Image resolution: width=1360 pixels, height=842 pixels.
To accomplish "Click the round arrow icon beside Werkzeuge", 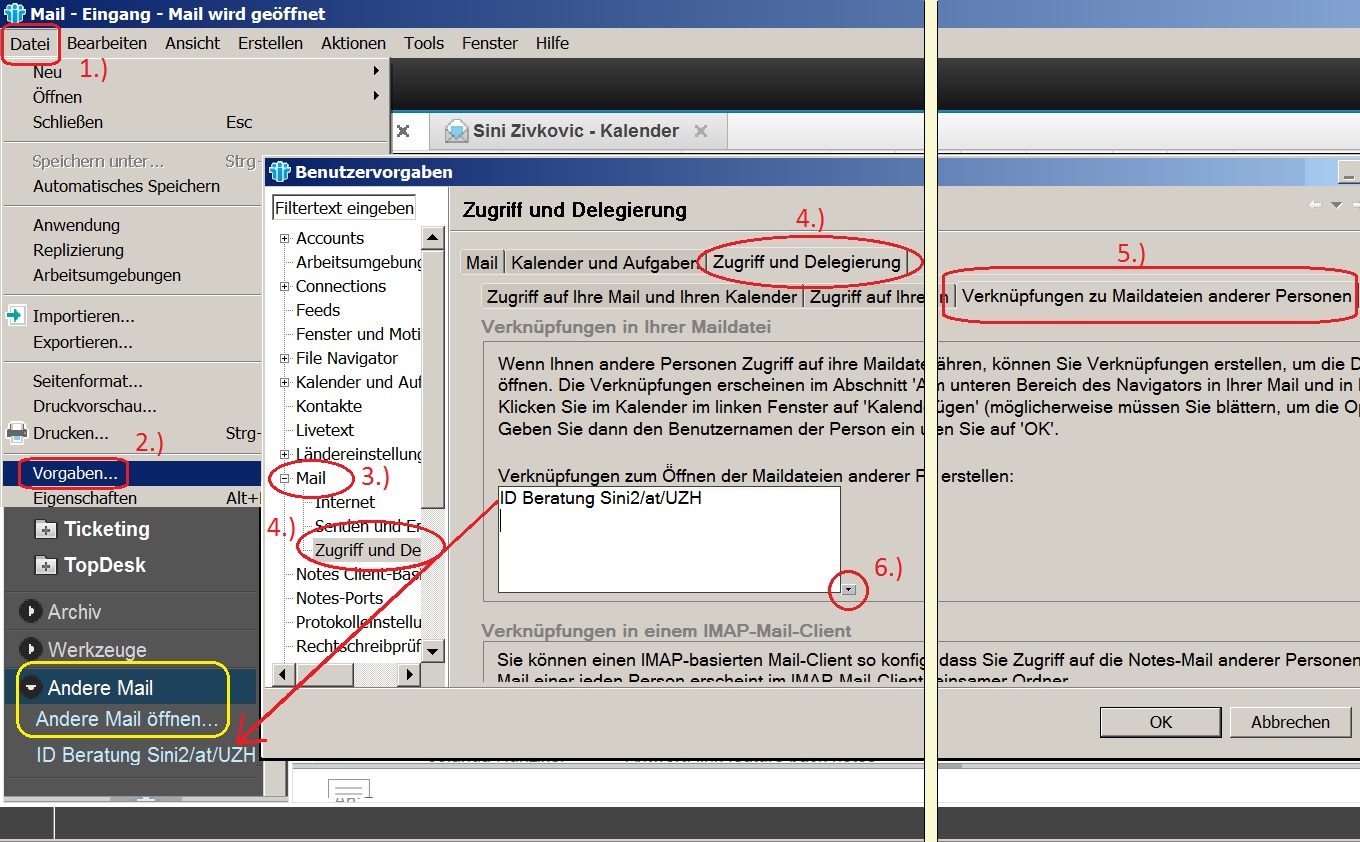I will (x=31, y=649).
